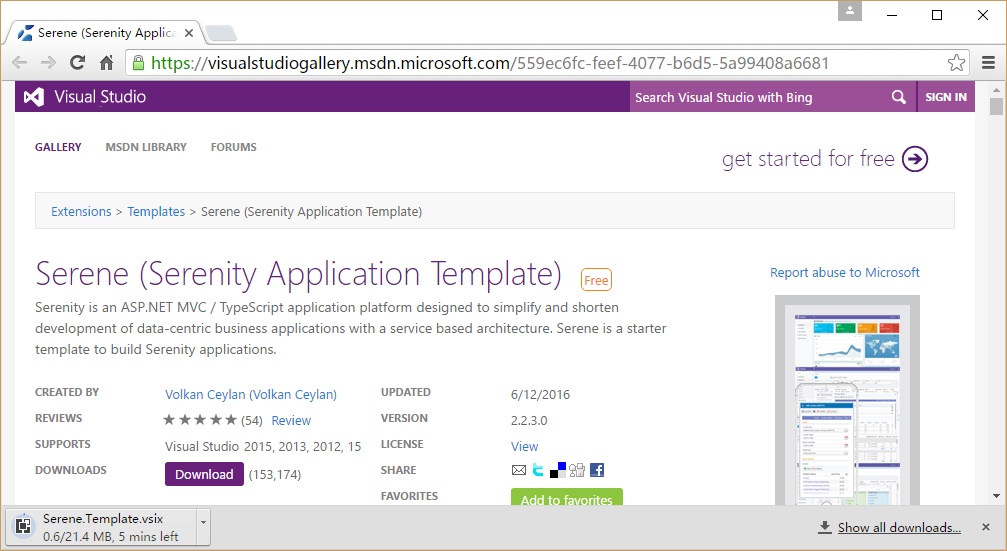The height and width of the screenshot is (551, 1007).
Task: Click the Bing search magnifier icon
Action: (898, 97)
